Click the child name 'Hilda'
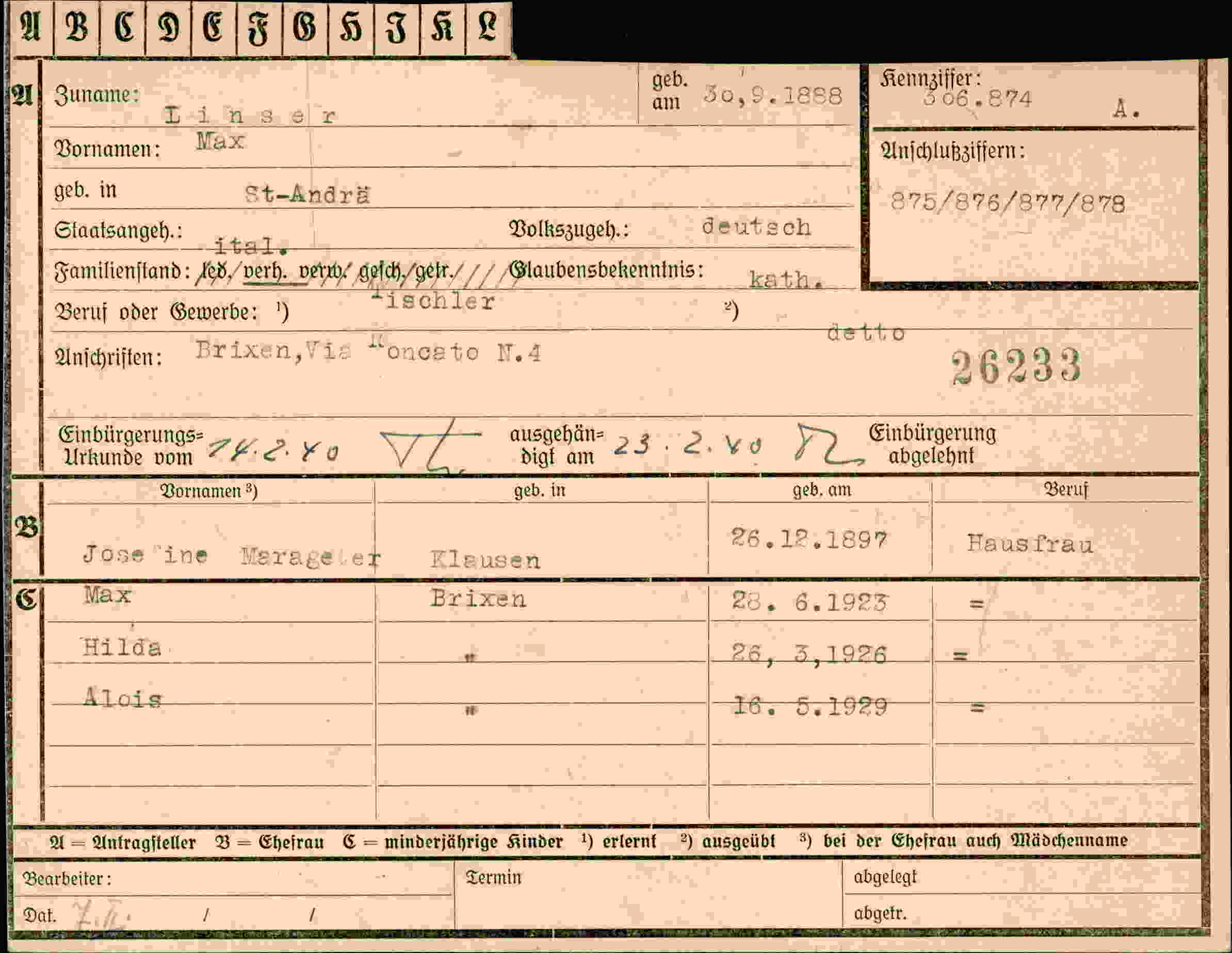Image resolution: width=1232 pixels, height=953 pixels. pos(122,647)
